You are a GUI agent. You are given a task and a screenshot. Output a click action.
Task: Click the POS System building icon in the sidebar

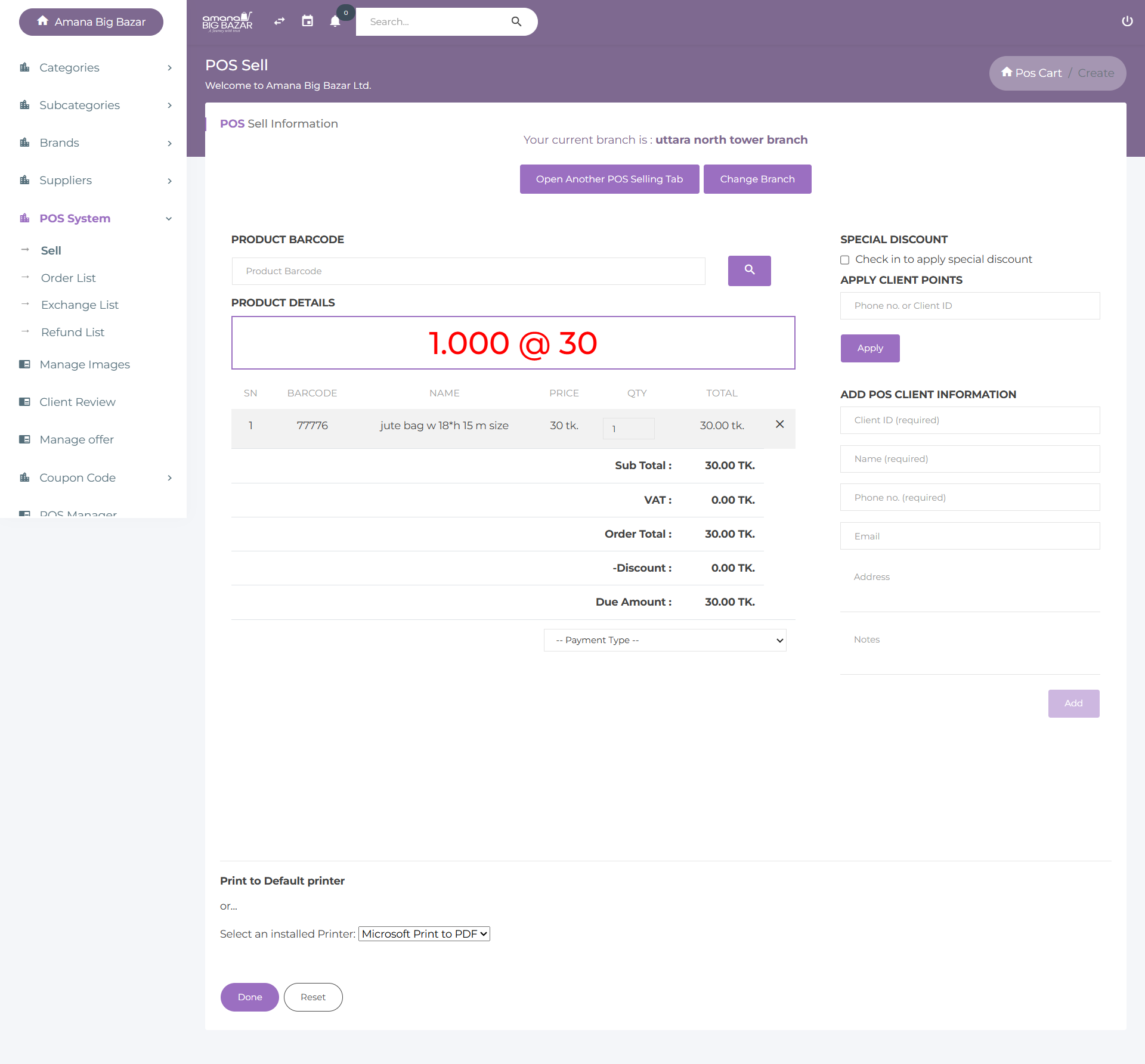click(24, 218)
